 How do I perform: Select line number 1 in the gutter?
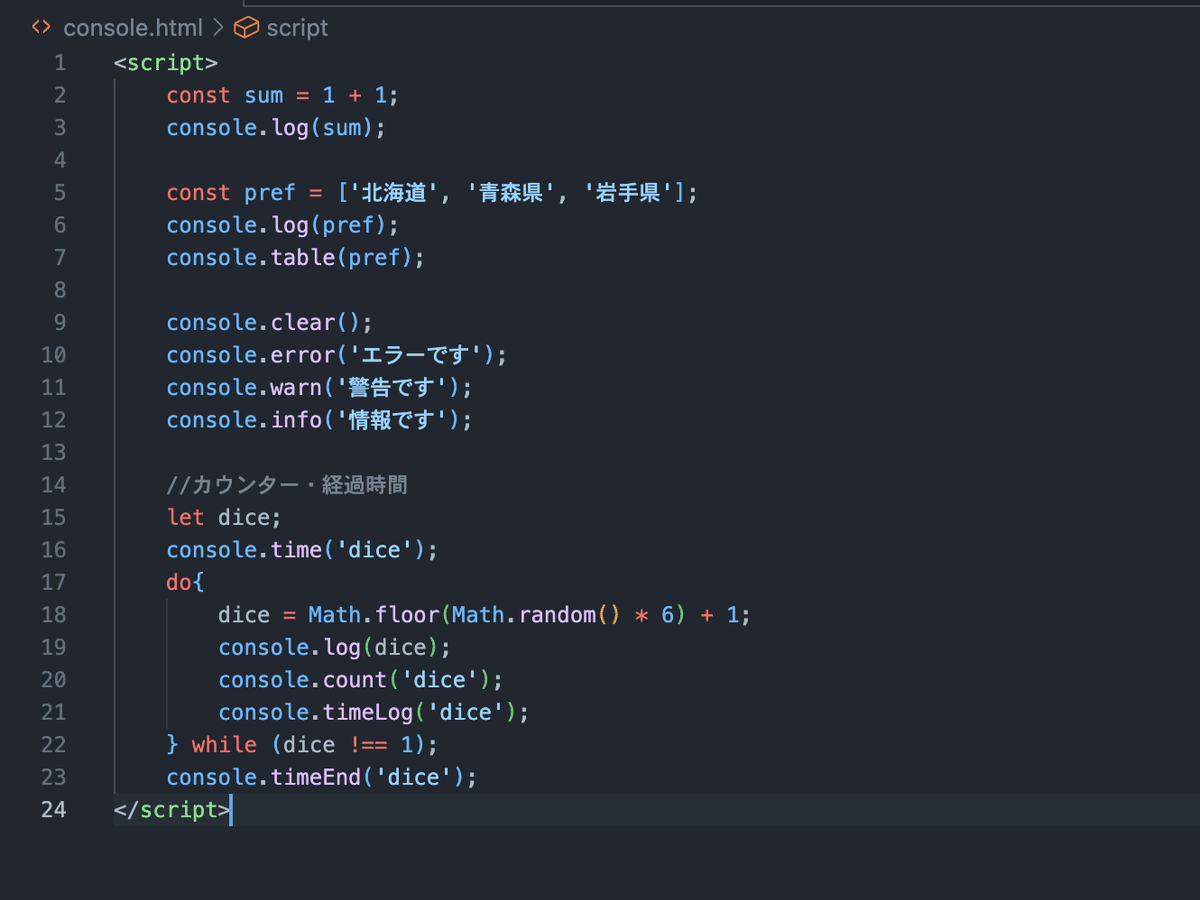59,62
